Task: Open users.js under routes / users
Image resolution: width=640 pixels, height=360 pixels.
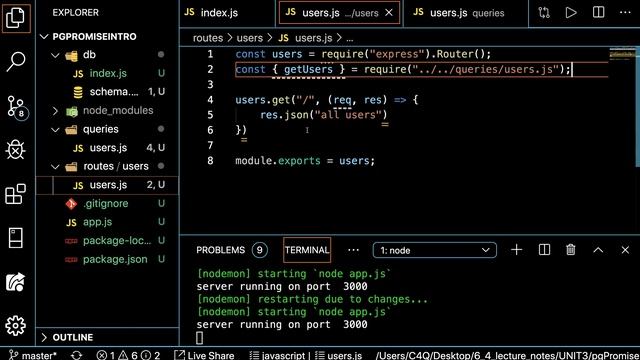Action: [108, 185]
